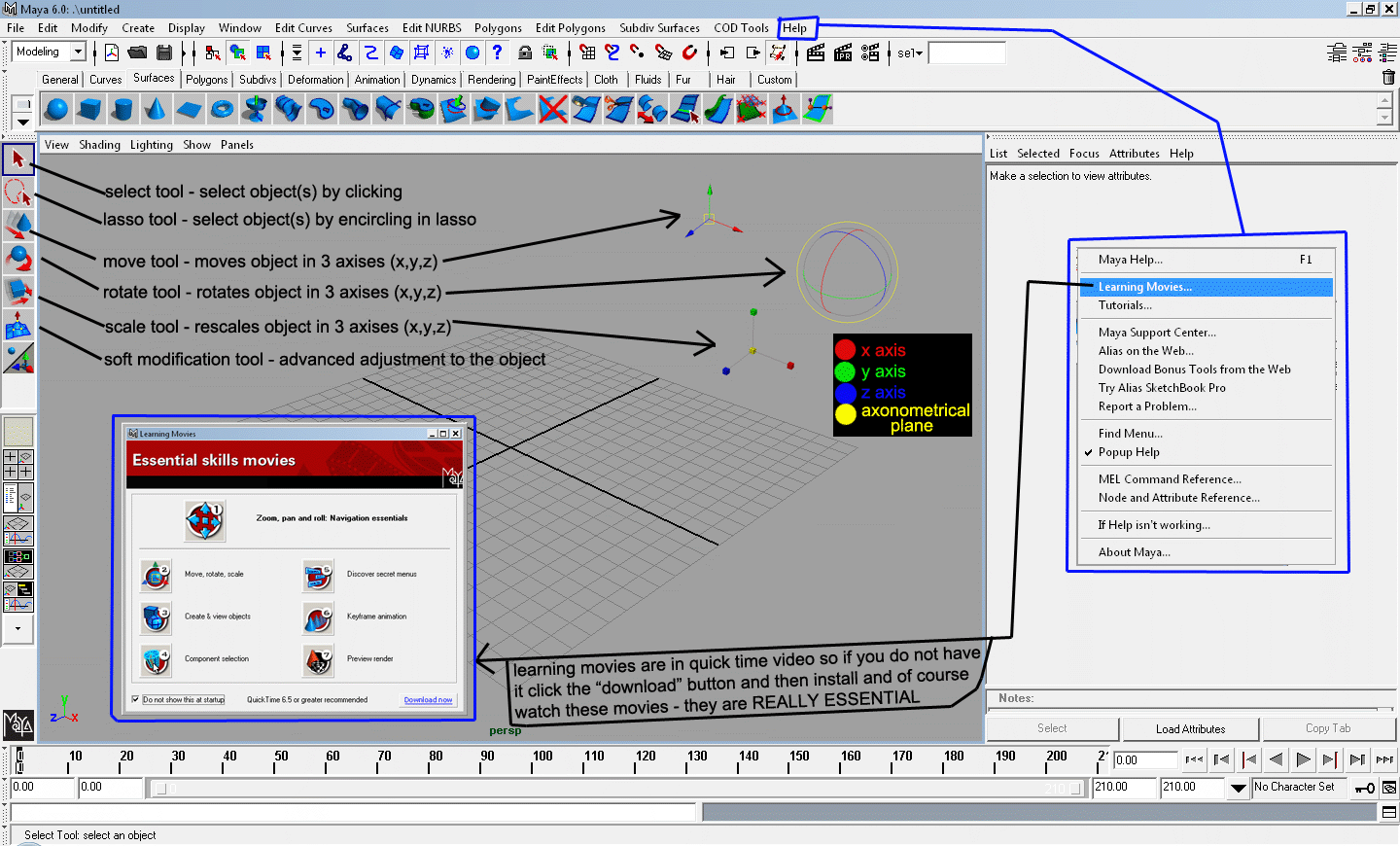Expand the layout quick-menu arrow below layout icons
Image resolution: width=1400 pixels, height=846 pixels.
tap(18, 628)
